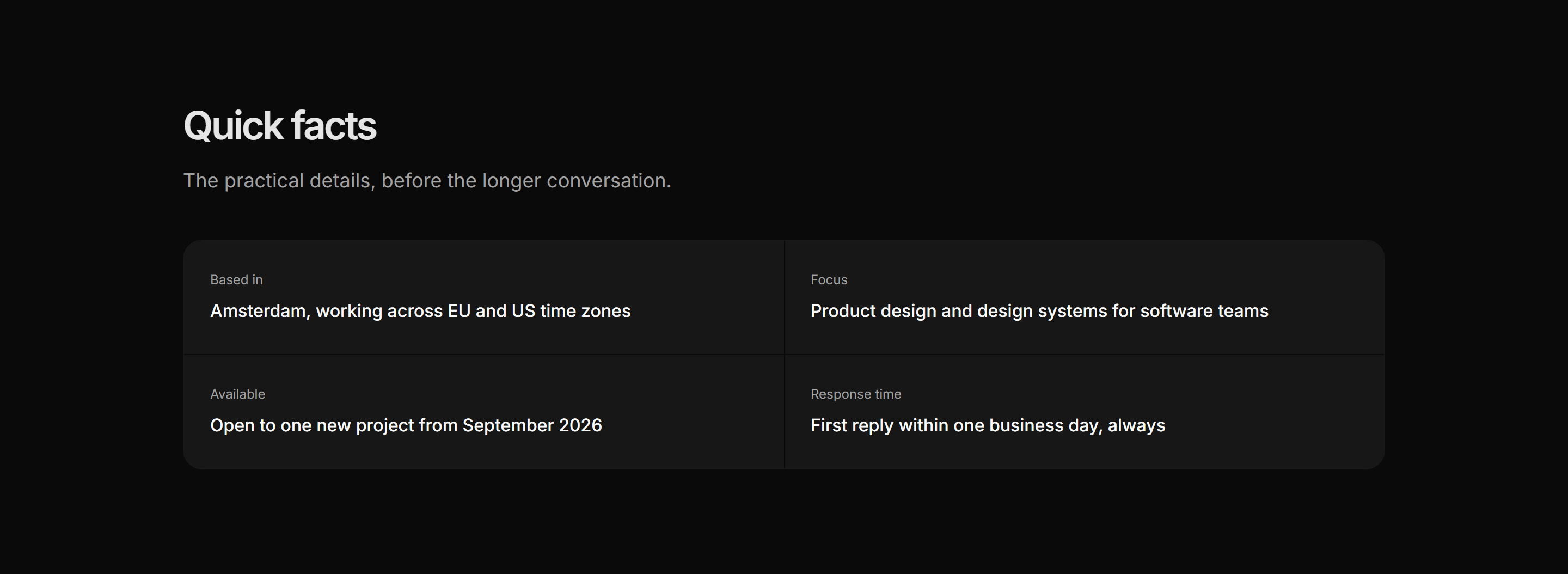This screenshot has height=574, width=1568.
Task: Select 'Amsterdam, working across EU and US time zones'
Action: (x=421, y=311)
